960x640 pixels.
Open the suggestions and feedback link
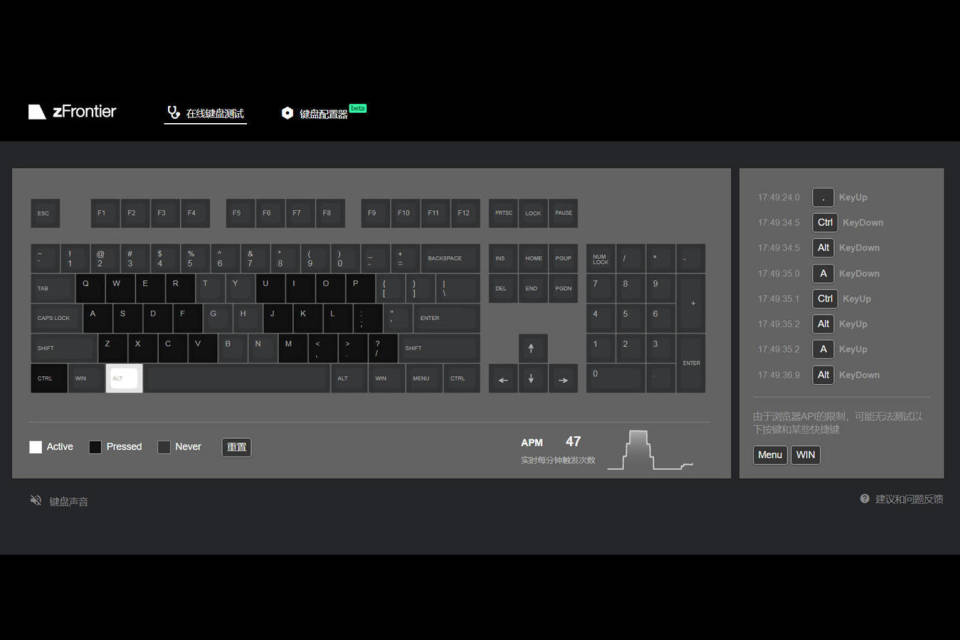(909, 499)
